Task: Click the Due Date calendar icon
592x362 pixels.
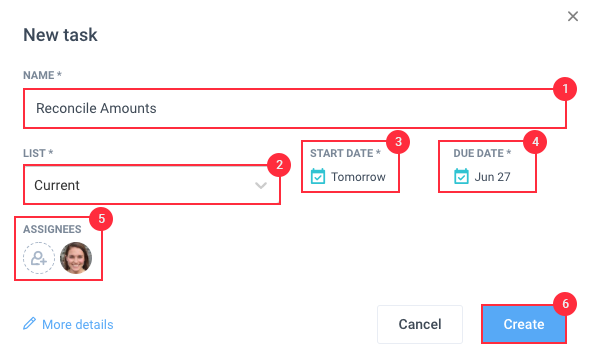Action: tap(461, 176)
